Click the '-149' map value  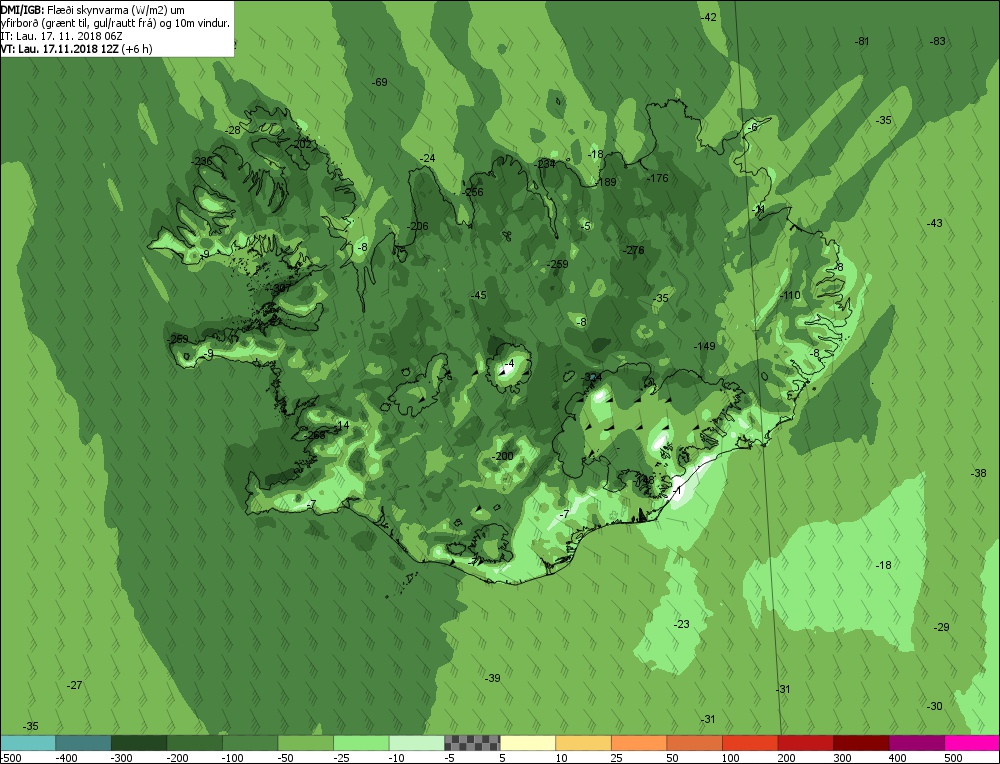click(705, 346)
